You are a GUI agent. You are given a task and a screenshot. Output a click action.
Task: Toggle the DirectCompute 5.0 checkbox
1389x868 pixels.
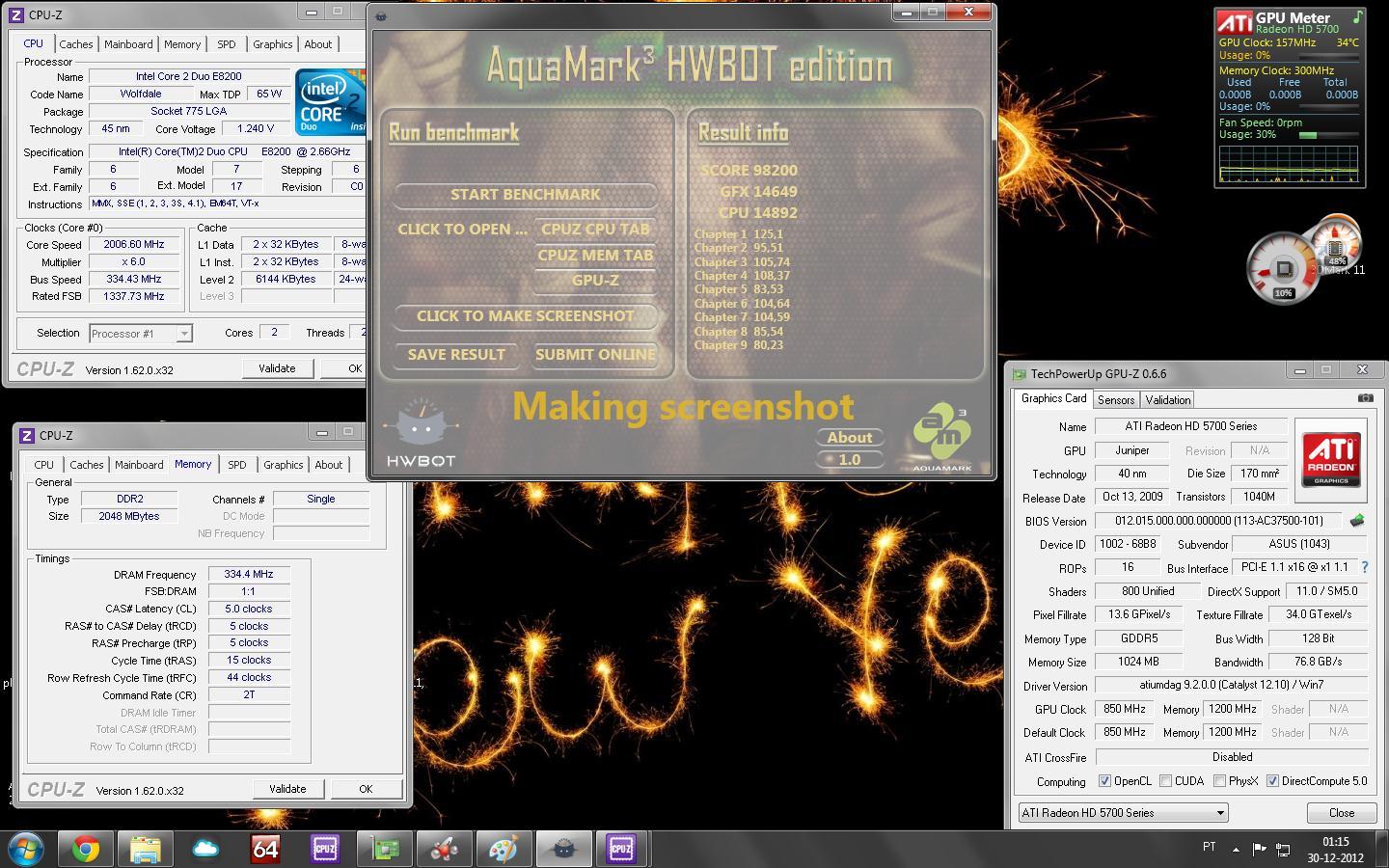click(x=1272, y=781)
